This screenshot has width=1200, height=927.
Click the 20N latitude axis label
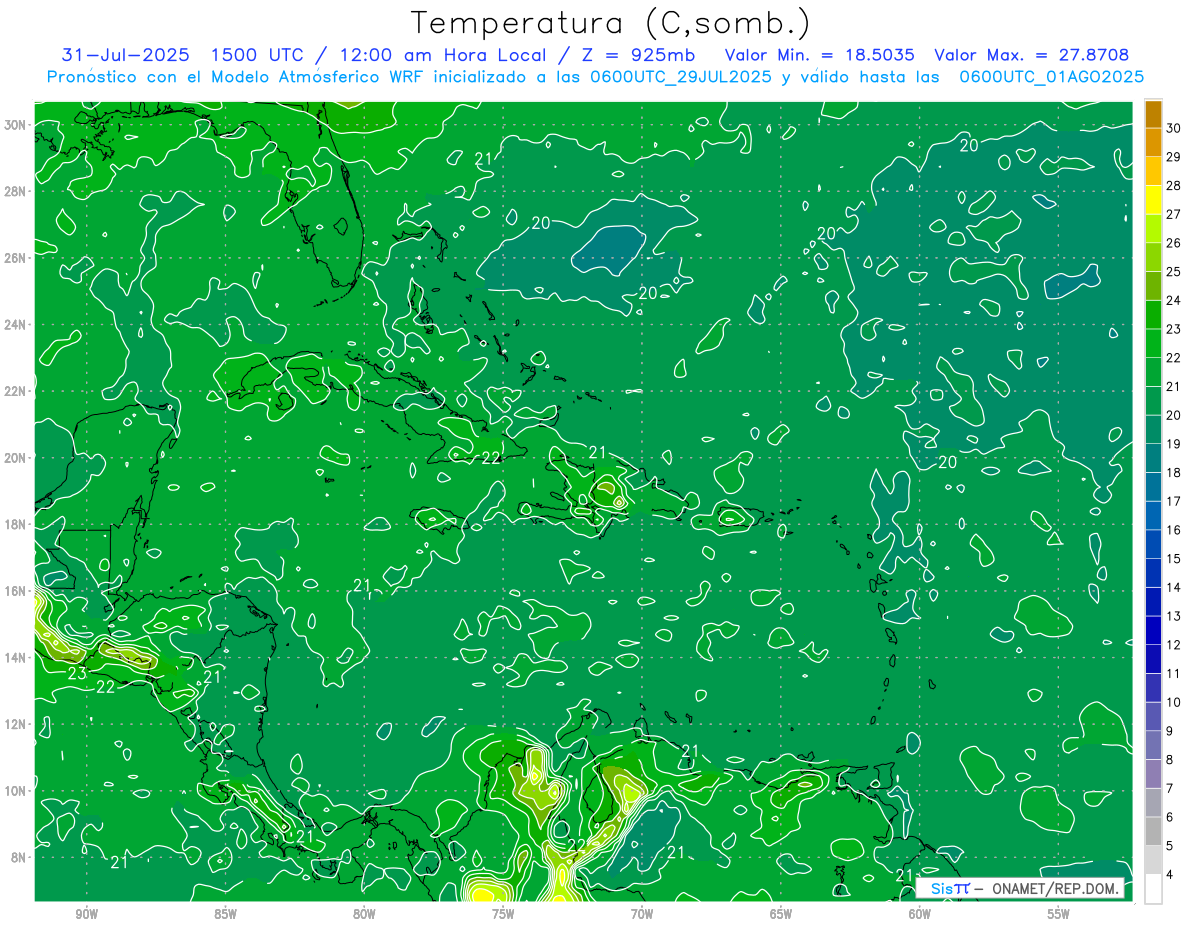15,457
